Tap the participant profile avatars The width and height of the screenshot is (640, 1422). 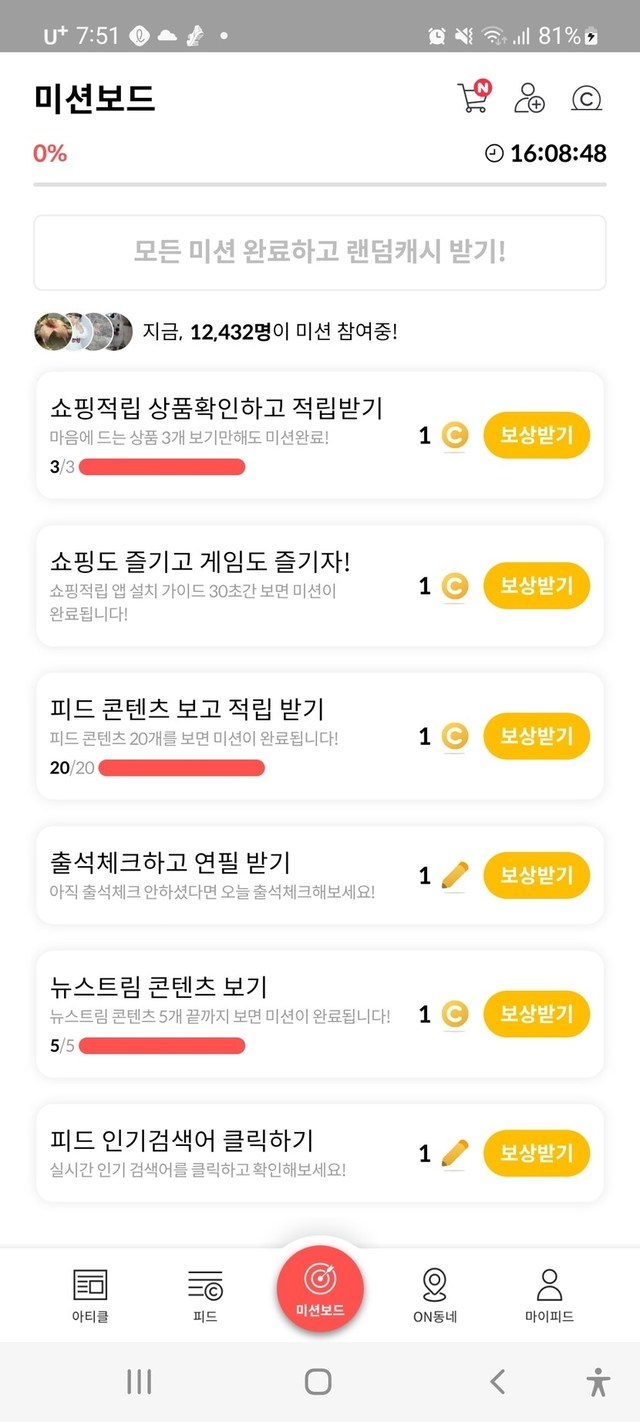[x=83, y=331]
